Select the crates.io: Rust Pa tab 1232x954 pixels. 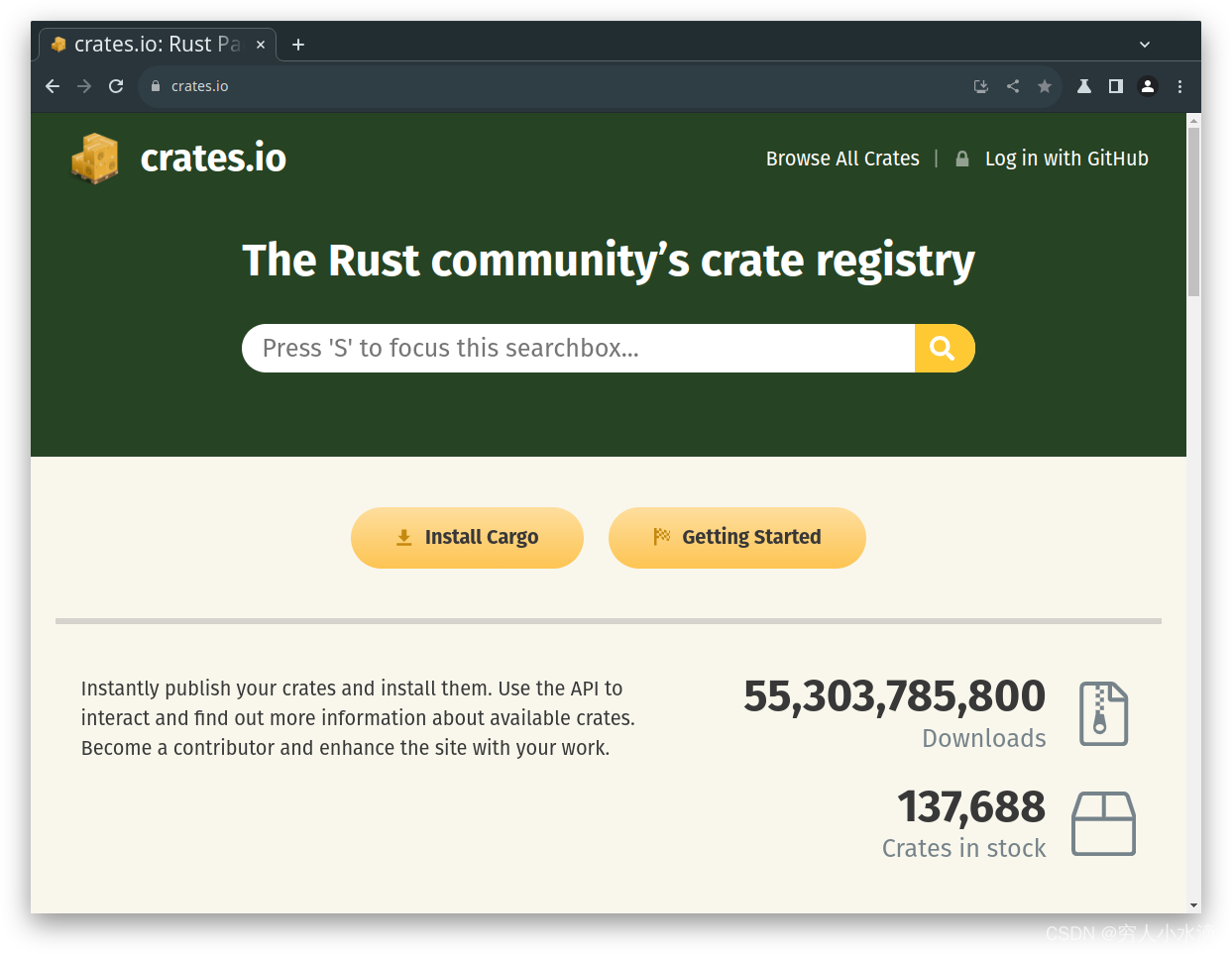158,45
